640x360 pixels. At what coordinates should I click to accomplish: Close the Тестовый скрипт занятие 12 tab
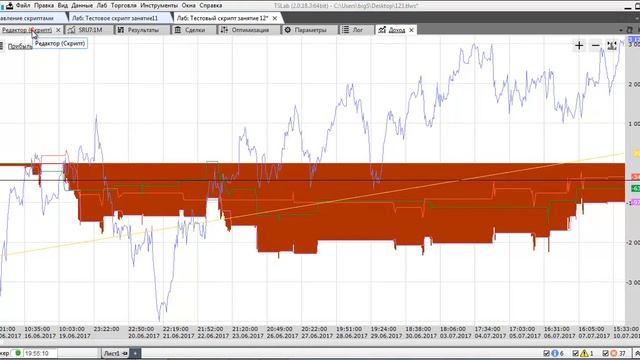tap(275, 18)
